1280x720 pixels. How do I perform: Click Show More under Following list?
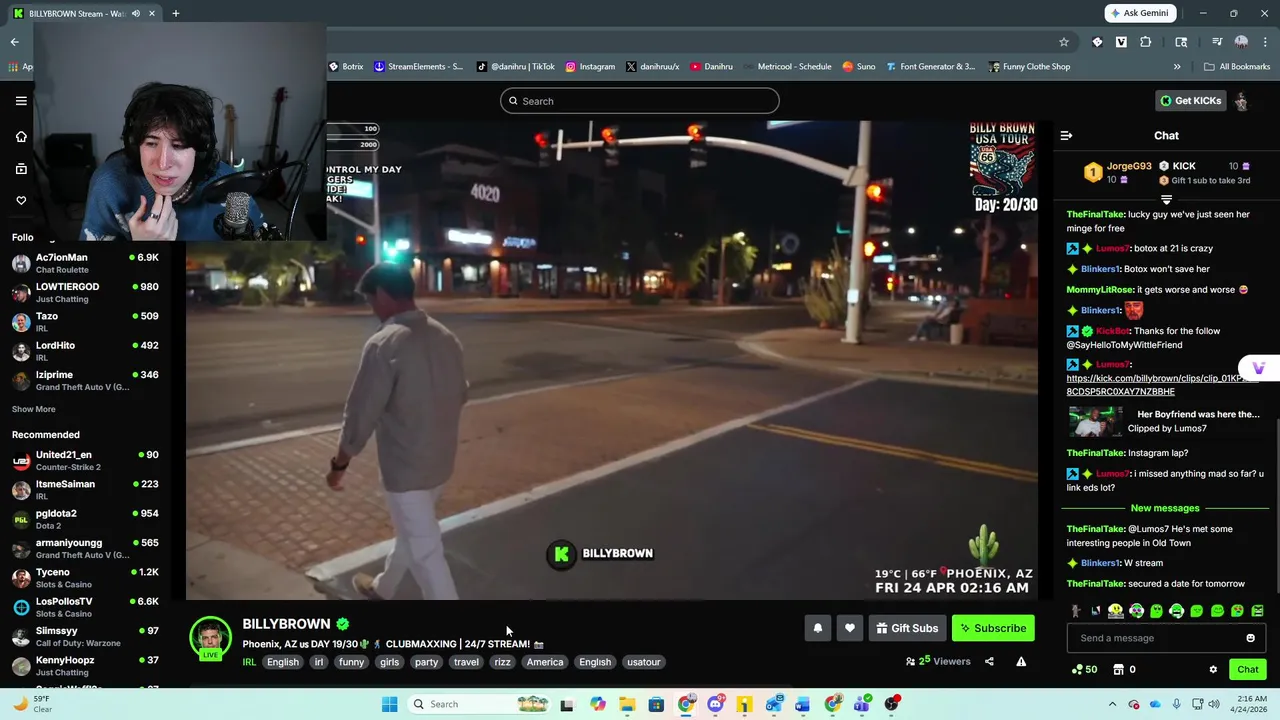34,409
